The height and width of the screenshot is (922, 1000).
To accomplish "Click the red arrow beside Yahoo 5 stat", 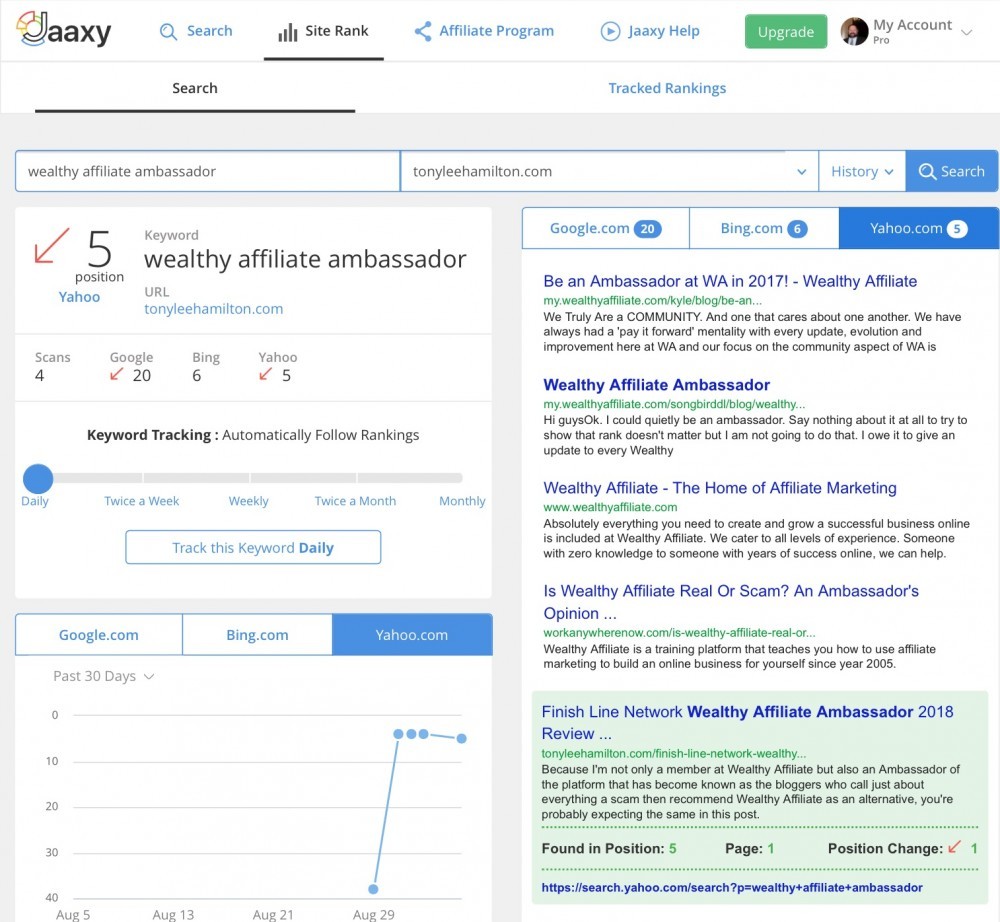I will click(265, 374).
